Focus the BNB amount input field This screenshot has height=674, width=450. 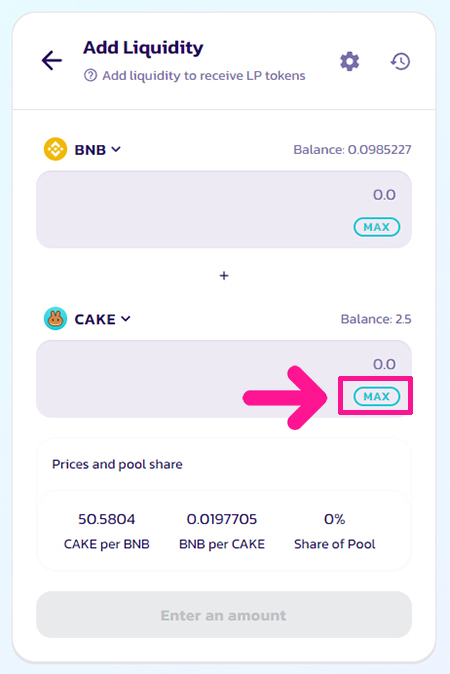pos(224,209)
